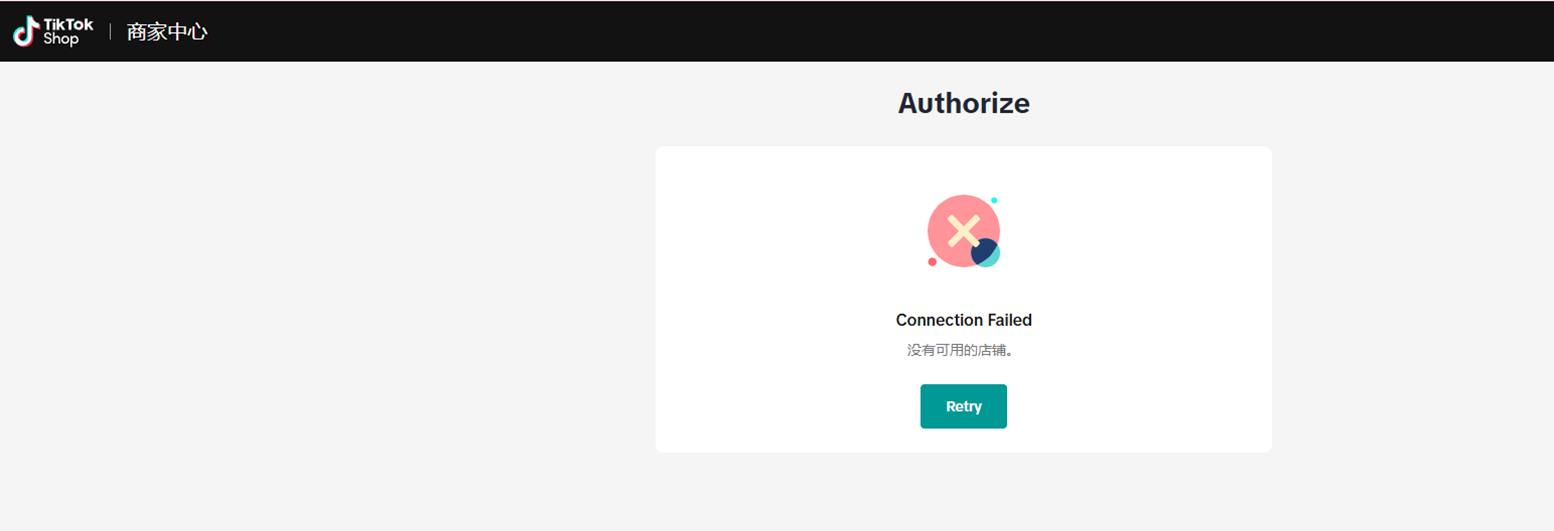Click the teal crescent on error graphic

[x=993, y=258]
